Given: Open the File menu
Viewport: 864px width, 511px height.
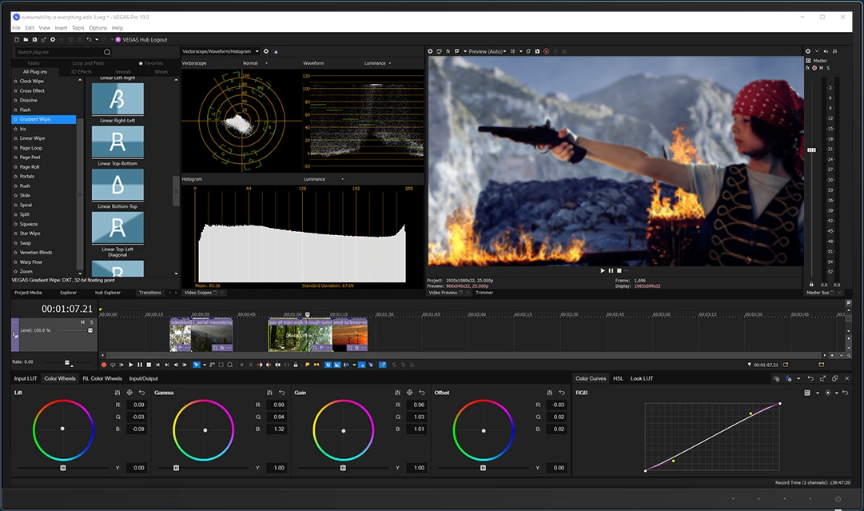Looking at the screenshot, I should coord(17,28).
